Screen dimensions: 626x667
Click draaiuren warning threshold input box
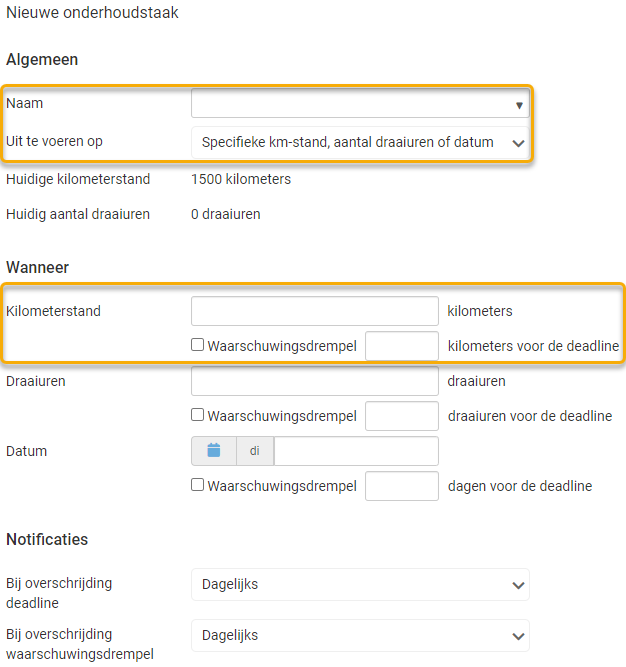402,416
